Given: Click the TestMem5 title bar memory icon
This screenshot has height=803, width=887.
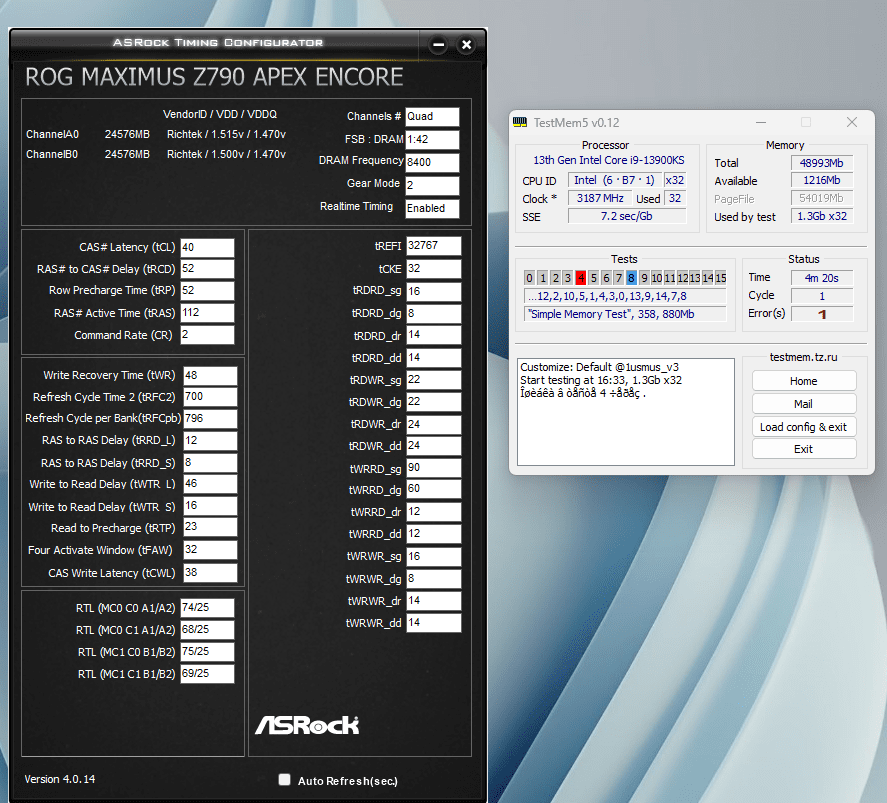Looking at the screenshot, I should (x=520, y=122).
